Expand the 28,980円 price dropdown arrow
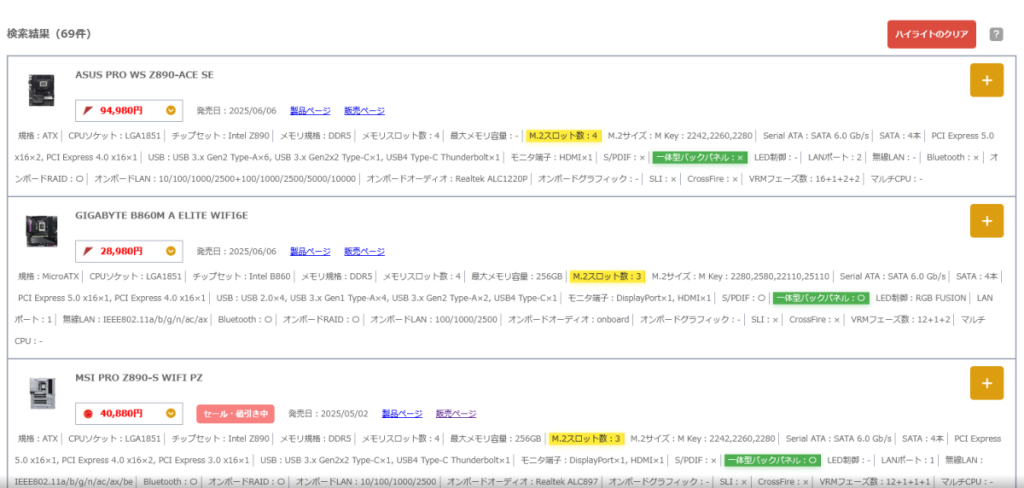Viewport: 1024px width, 488px height. pos(170,251)
